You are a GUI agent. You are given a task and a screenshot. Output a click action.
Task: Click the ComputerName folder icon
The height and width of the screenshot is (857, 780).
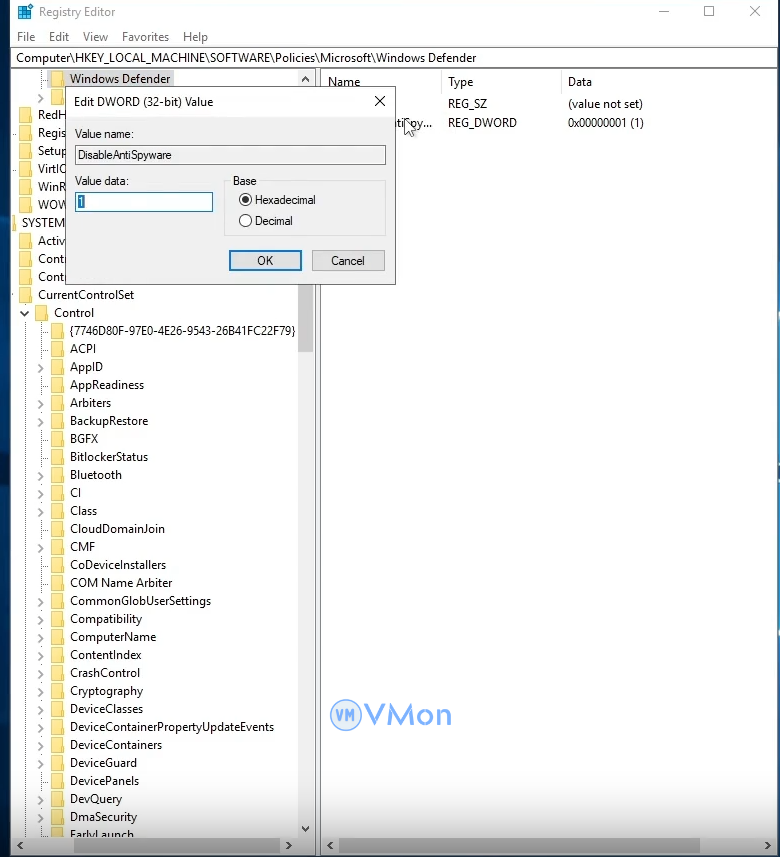pyautogui.click(x=58, y=637)
